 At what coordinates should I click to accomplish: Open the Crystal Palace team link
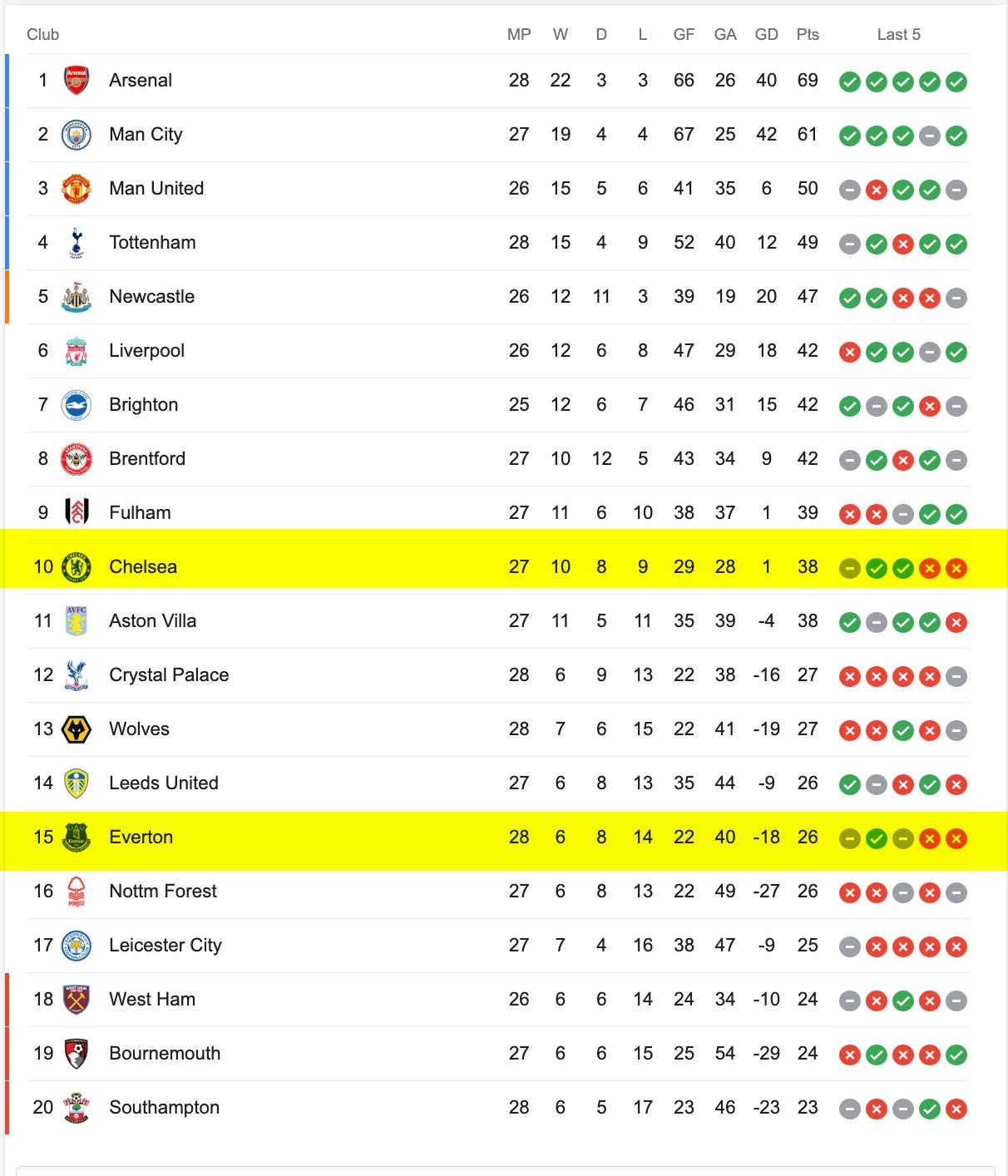169,675
